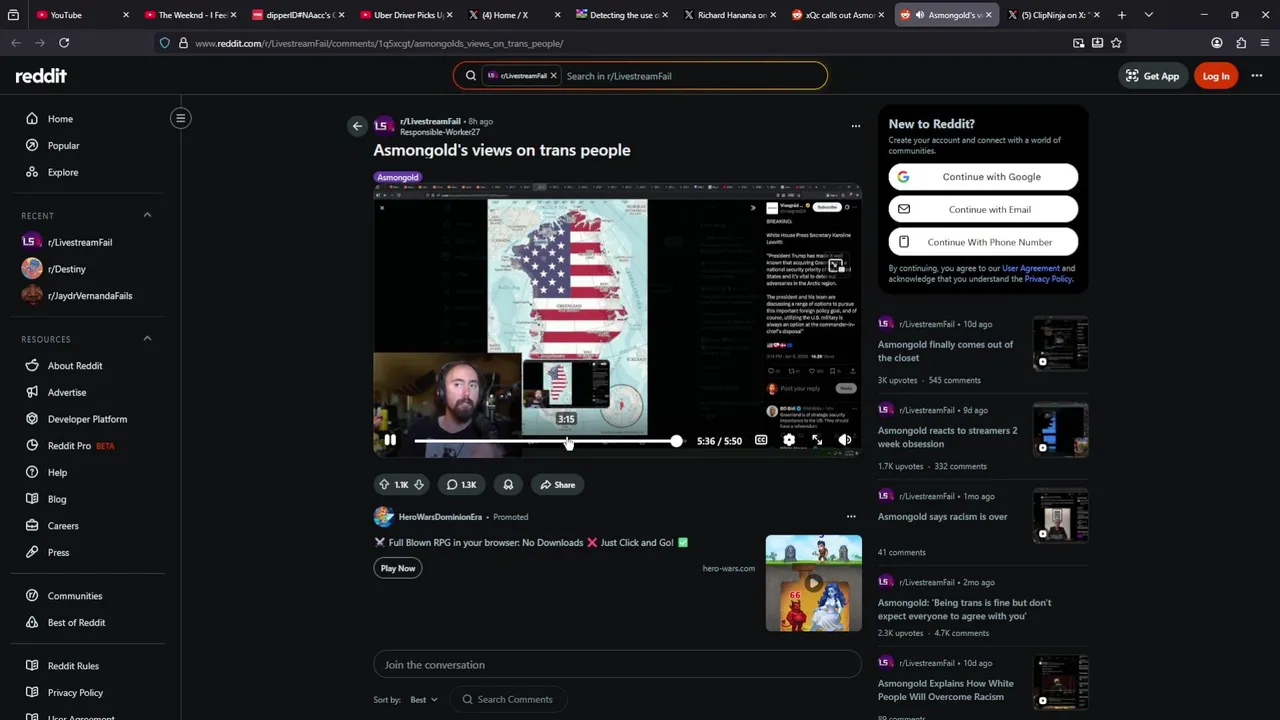Viewport: 1280px width, 720px height.
Task: Continue with Email
Action: point(983,210)
